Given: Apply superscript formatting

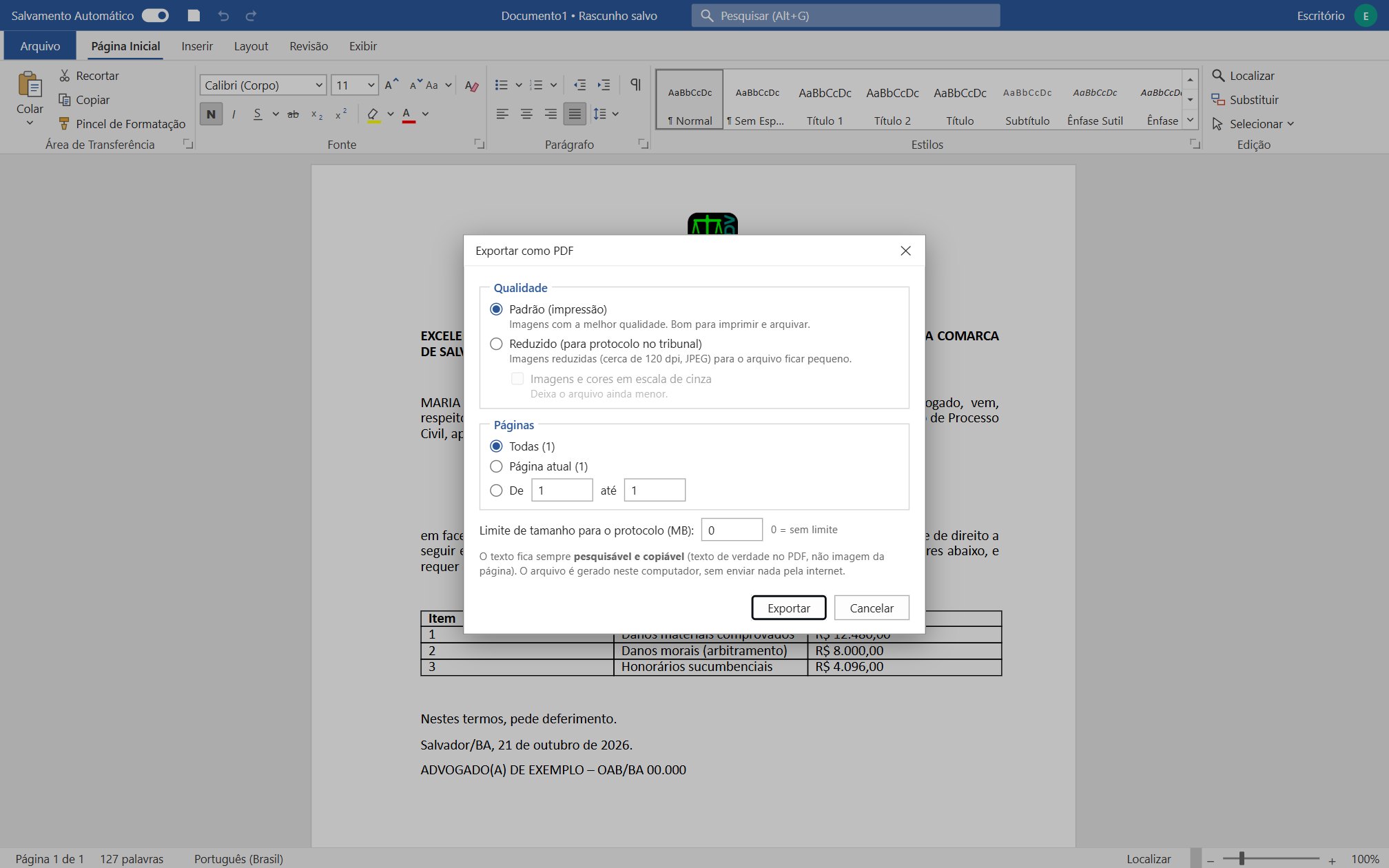Looking at the screenshot, I should tap(340, 114).
